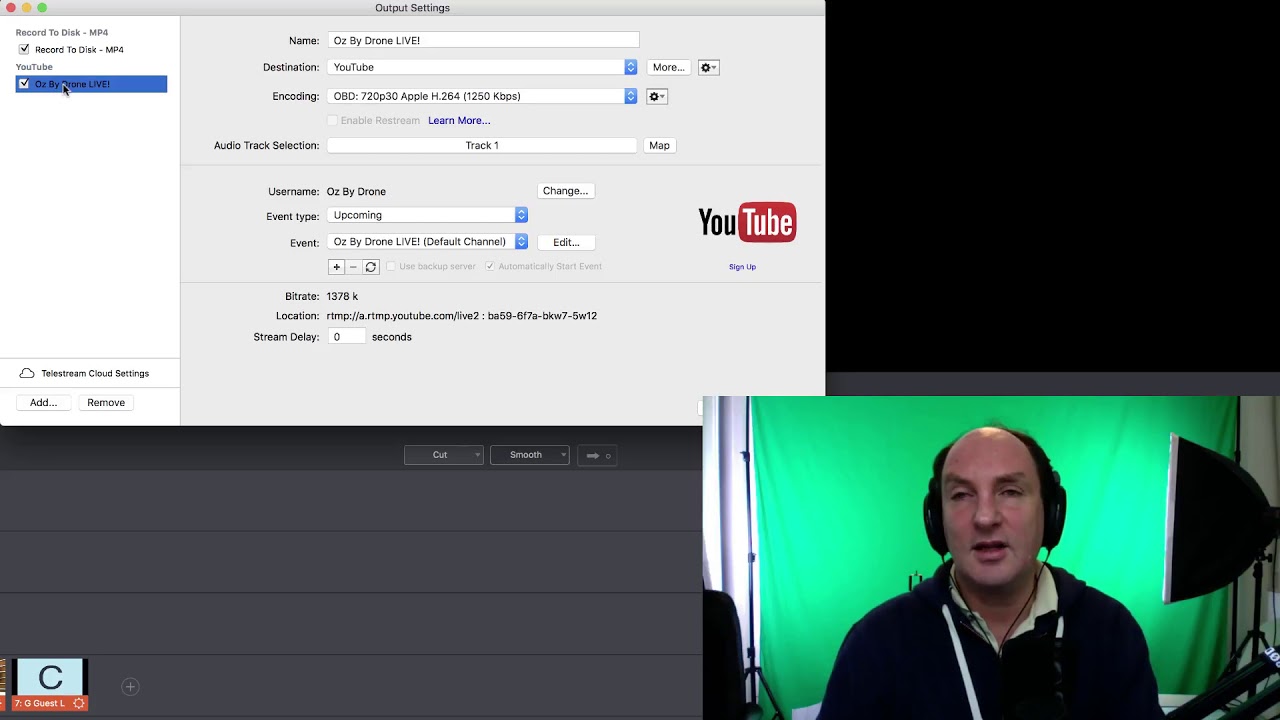Image resolution: width=1280 pixels, height=720 pixels.
Task: Add a new YouTube event with plus
Action: pos(336,267)
